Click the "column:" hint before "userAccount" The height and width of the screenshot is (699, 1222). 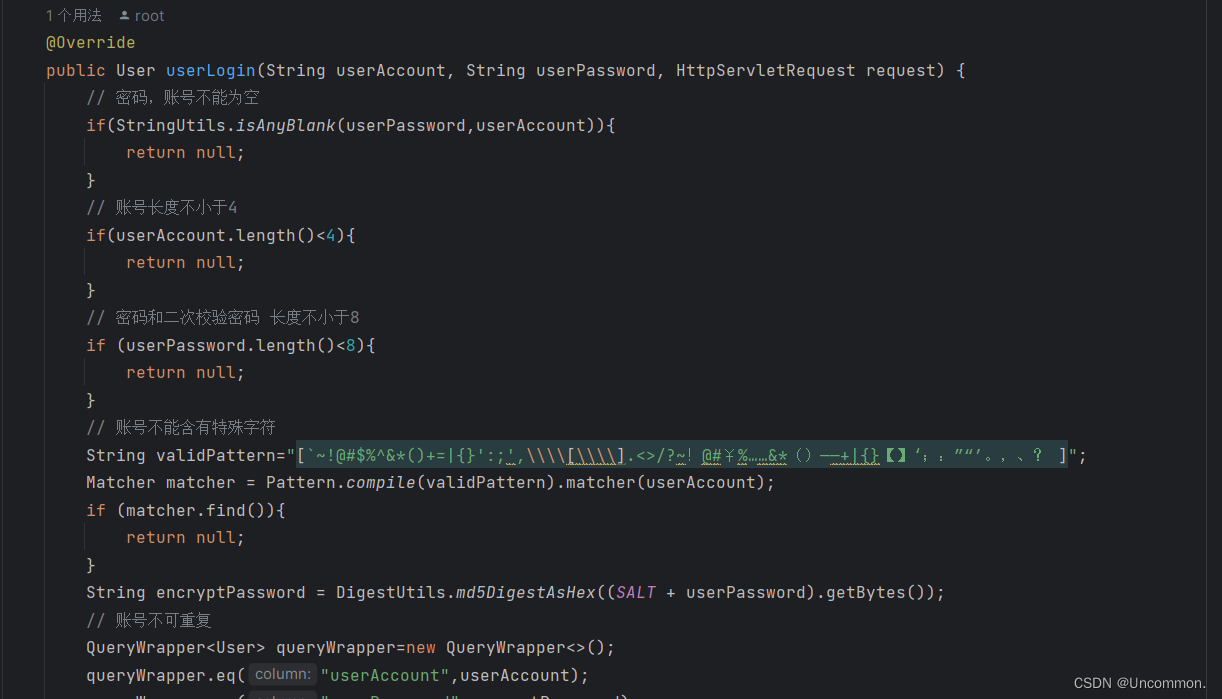coord(283,675)
